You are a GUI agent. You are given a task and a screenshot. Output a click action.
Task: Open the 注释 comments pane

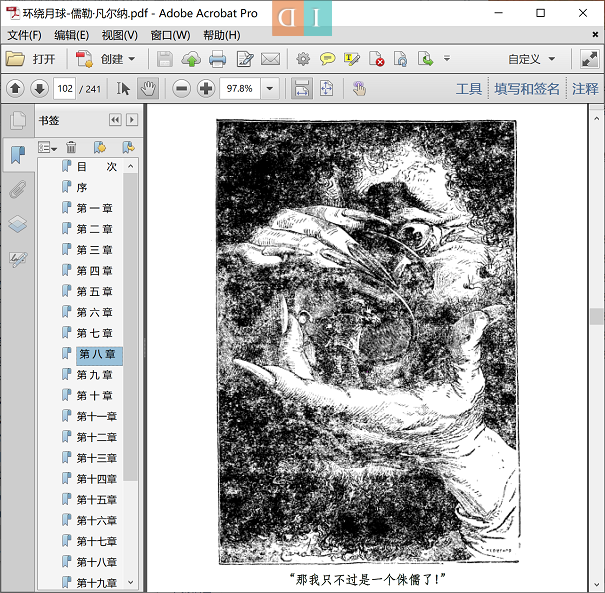[585, 89]
